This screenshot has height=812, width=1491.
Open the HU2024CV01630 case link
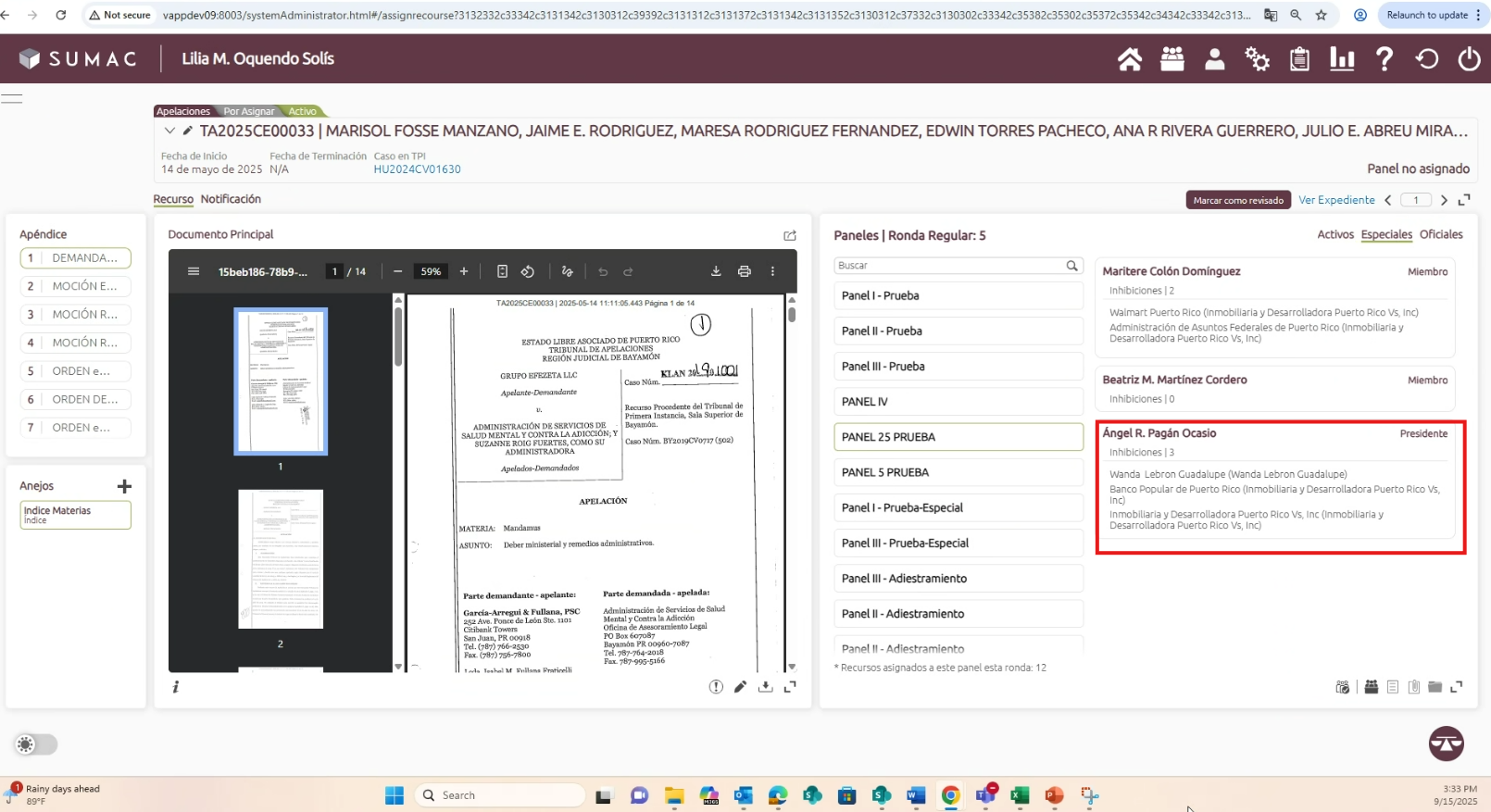(417, 169)
